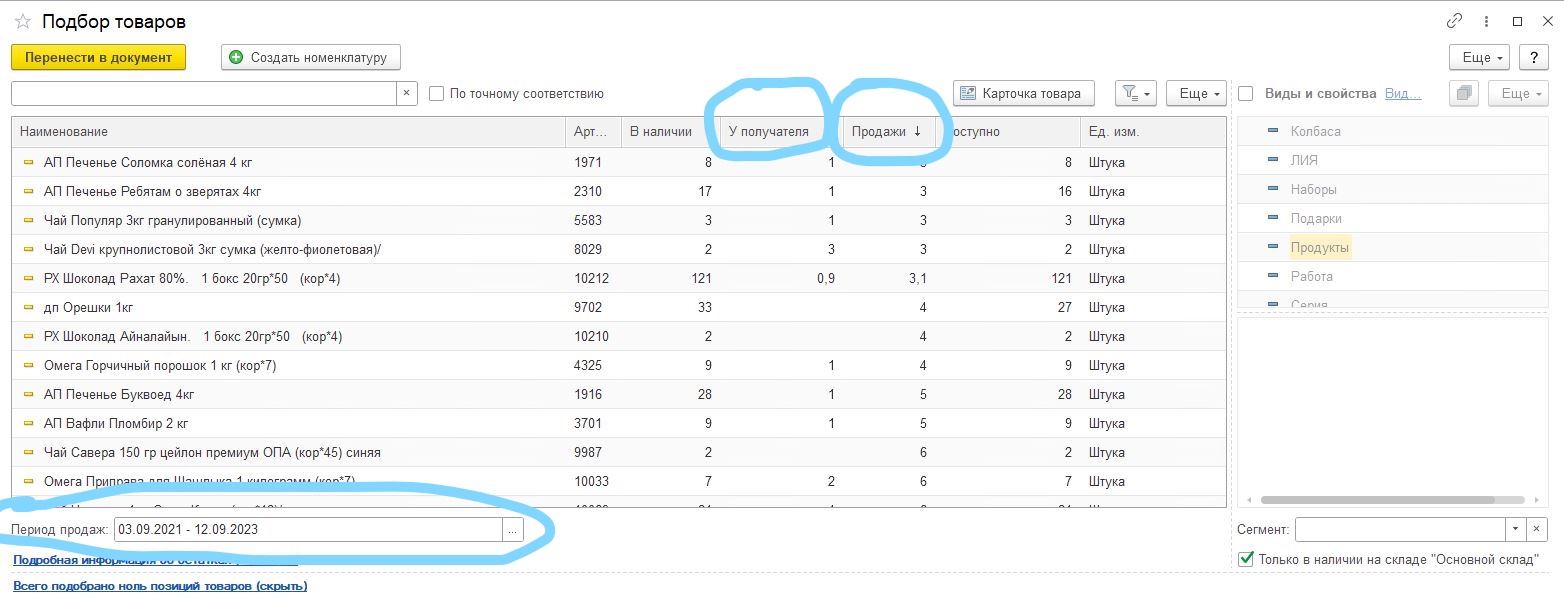This screenshot has width=1564, height=600.
Task: Clear the Сегмент field with x button
Action: tap(1537, 529)
